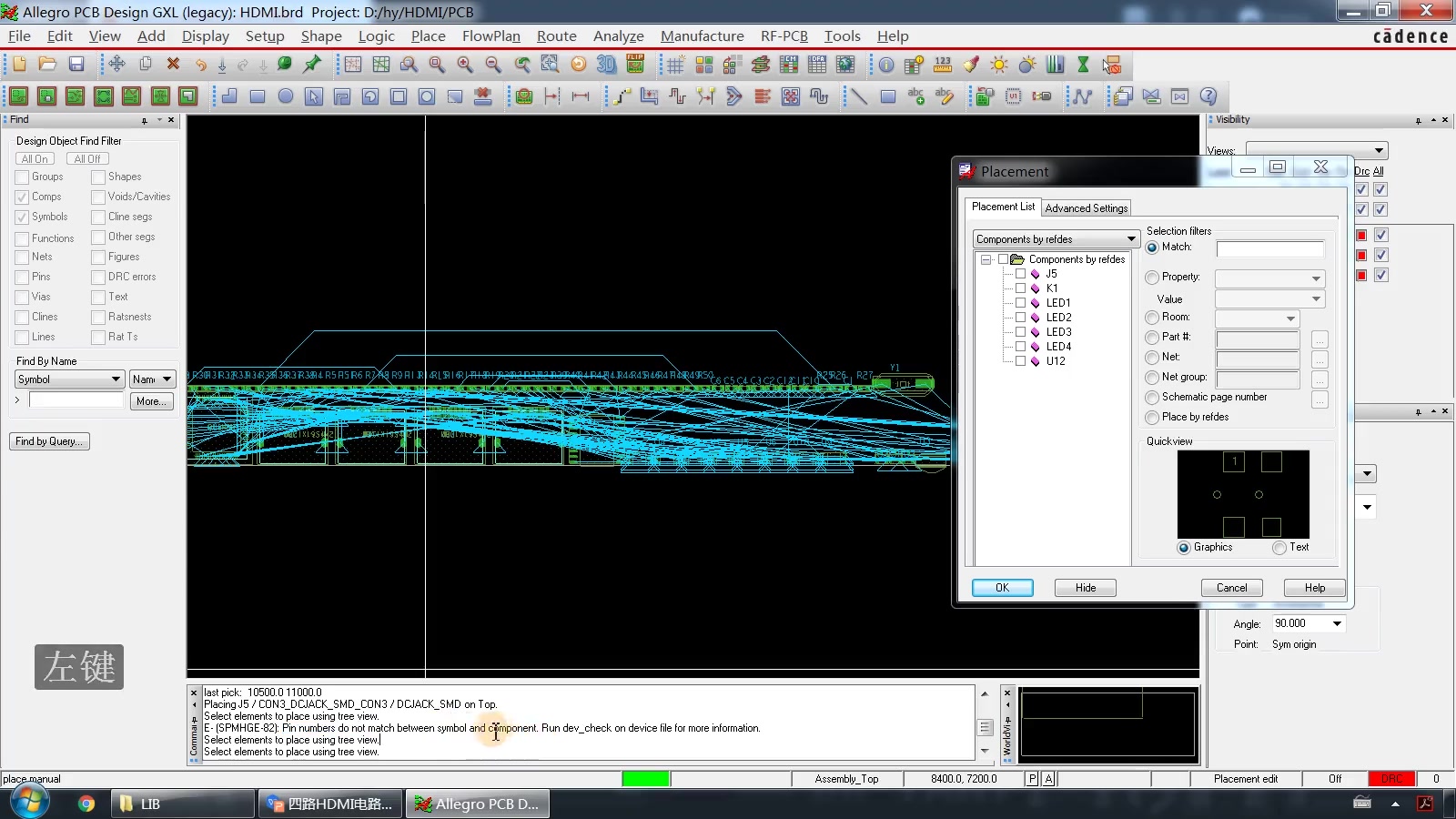Switch to the Placement List tab

pos(1003,207)
